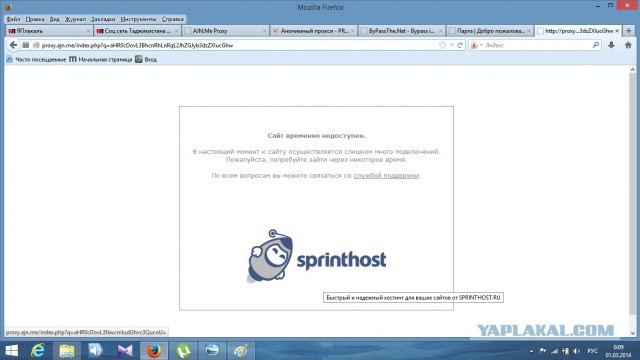Open the speaker app on taskbar

point(96,351)
